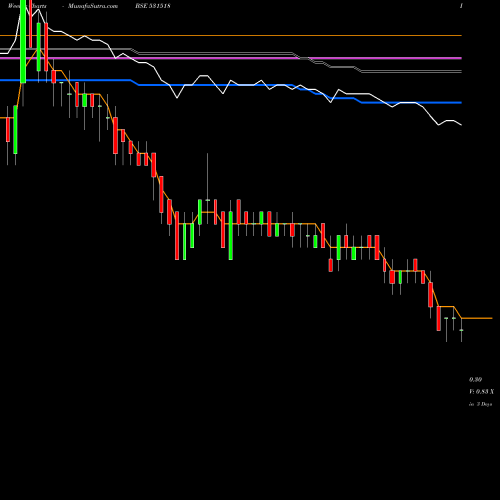Click the V: 0.83 X volume text
This screenshot has height=500, width=500.
pyautogui.click(x=481, y=392)
